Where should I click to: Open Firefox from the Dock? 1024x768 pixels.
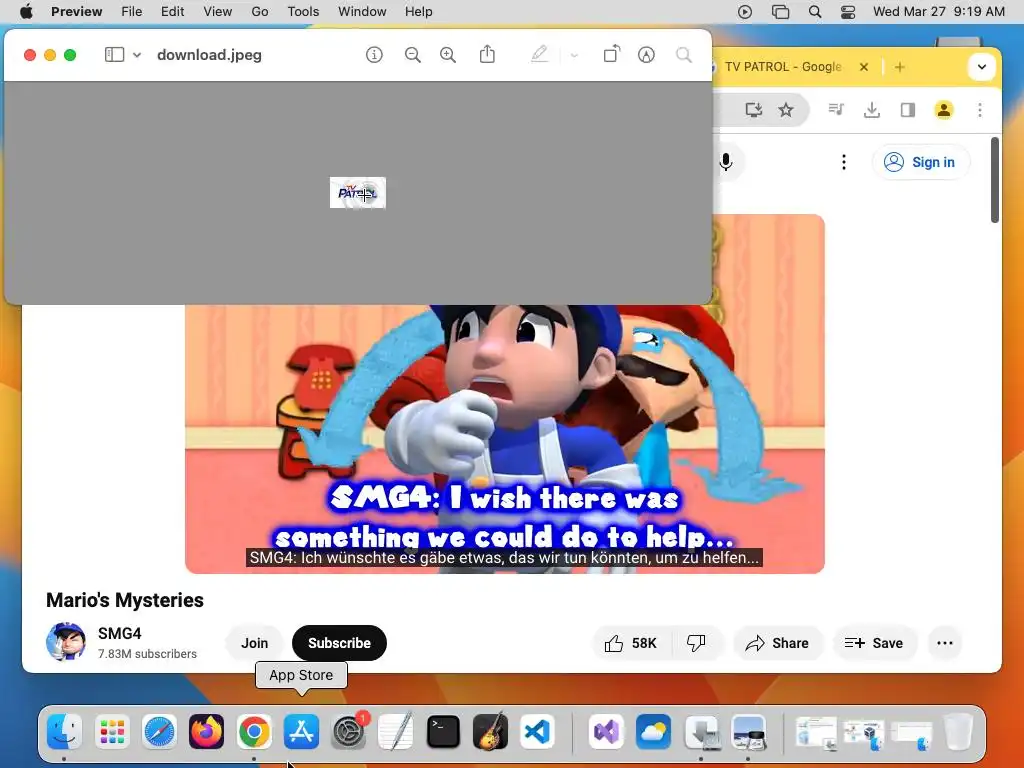(206, 731)
